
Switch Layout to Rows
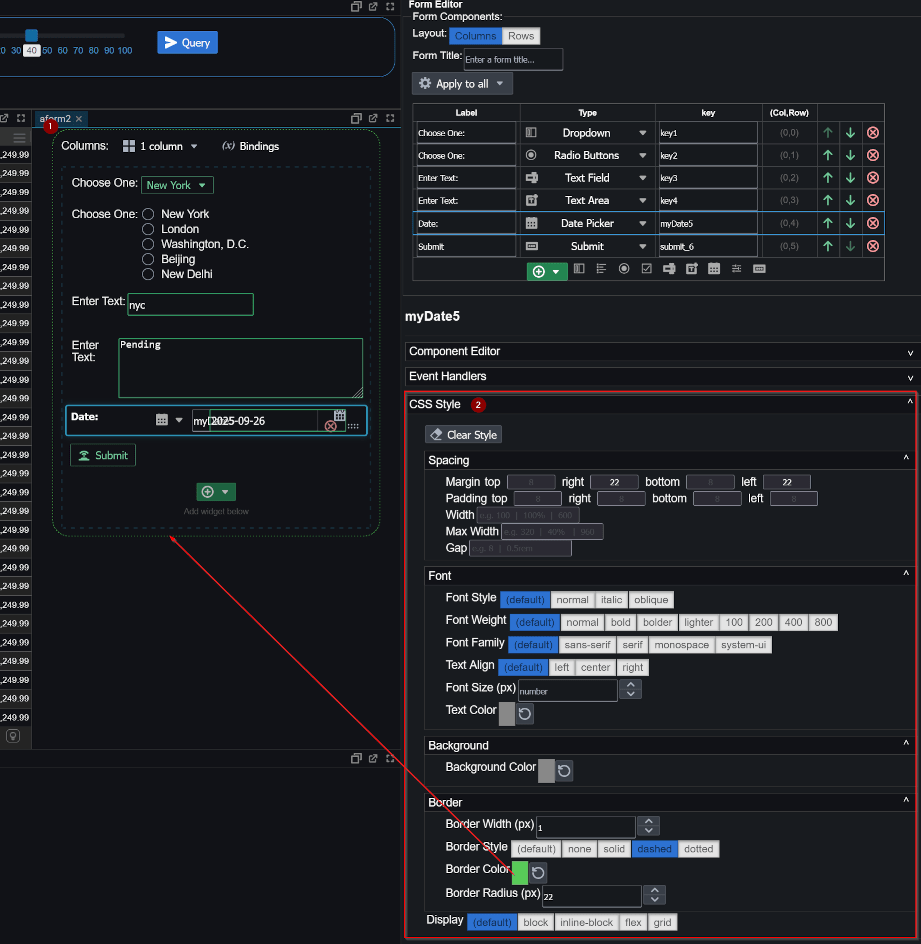520,36
